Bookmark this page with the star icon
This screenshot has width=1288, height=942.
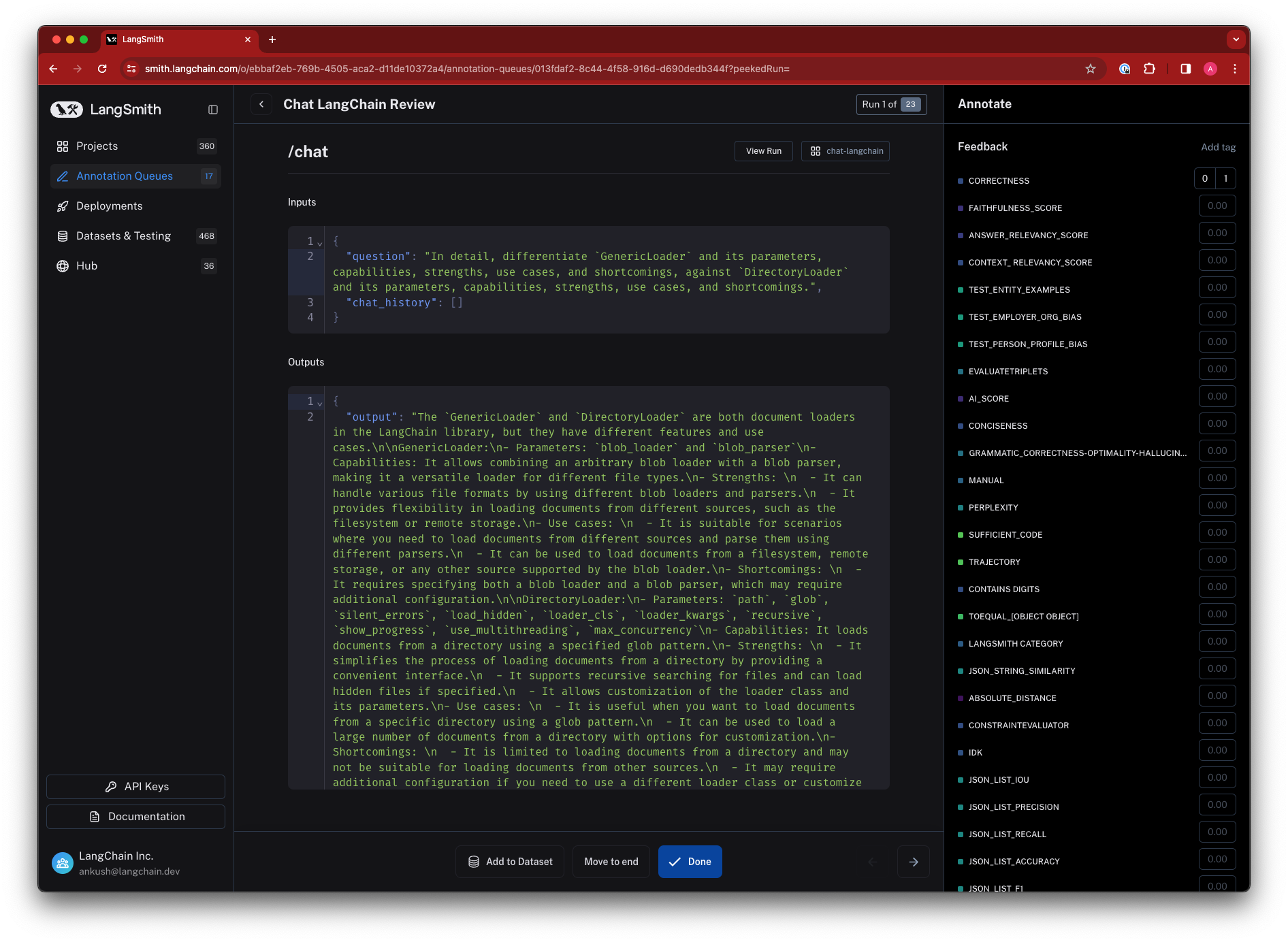pyautogui.click(x=1091, y=69)
